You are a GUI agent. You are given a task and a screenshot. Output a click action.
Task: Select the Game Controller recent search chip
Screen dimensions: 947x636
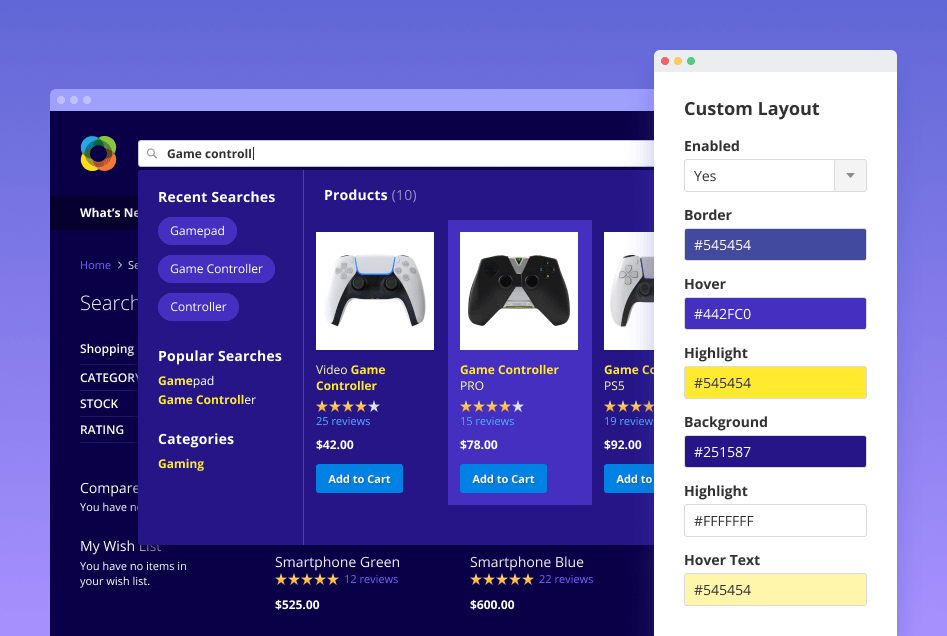point(216,269)
